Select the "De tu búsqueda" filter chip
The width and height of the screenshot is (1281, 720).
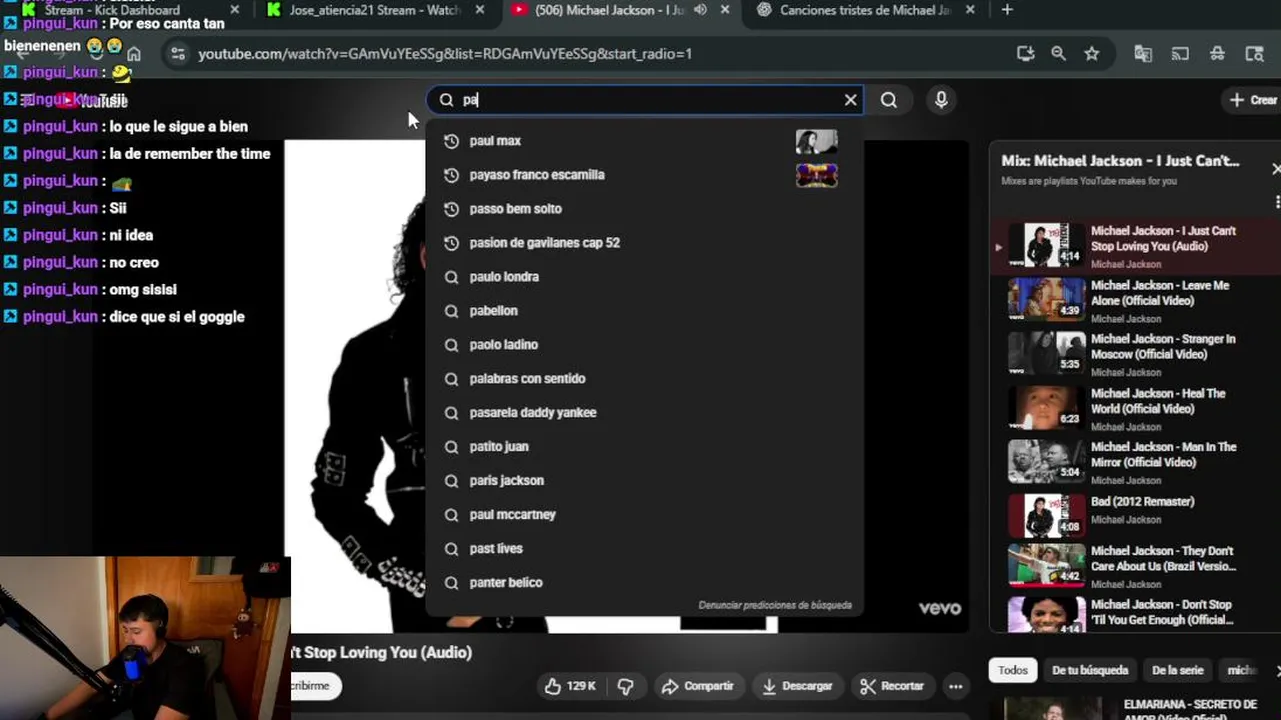[1090, 671]
